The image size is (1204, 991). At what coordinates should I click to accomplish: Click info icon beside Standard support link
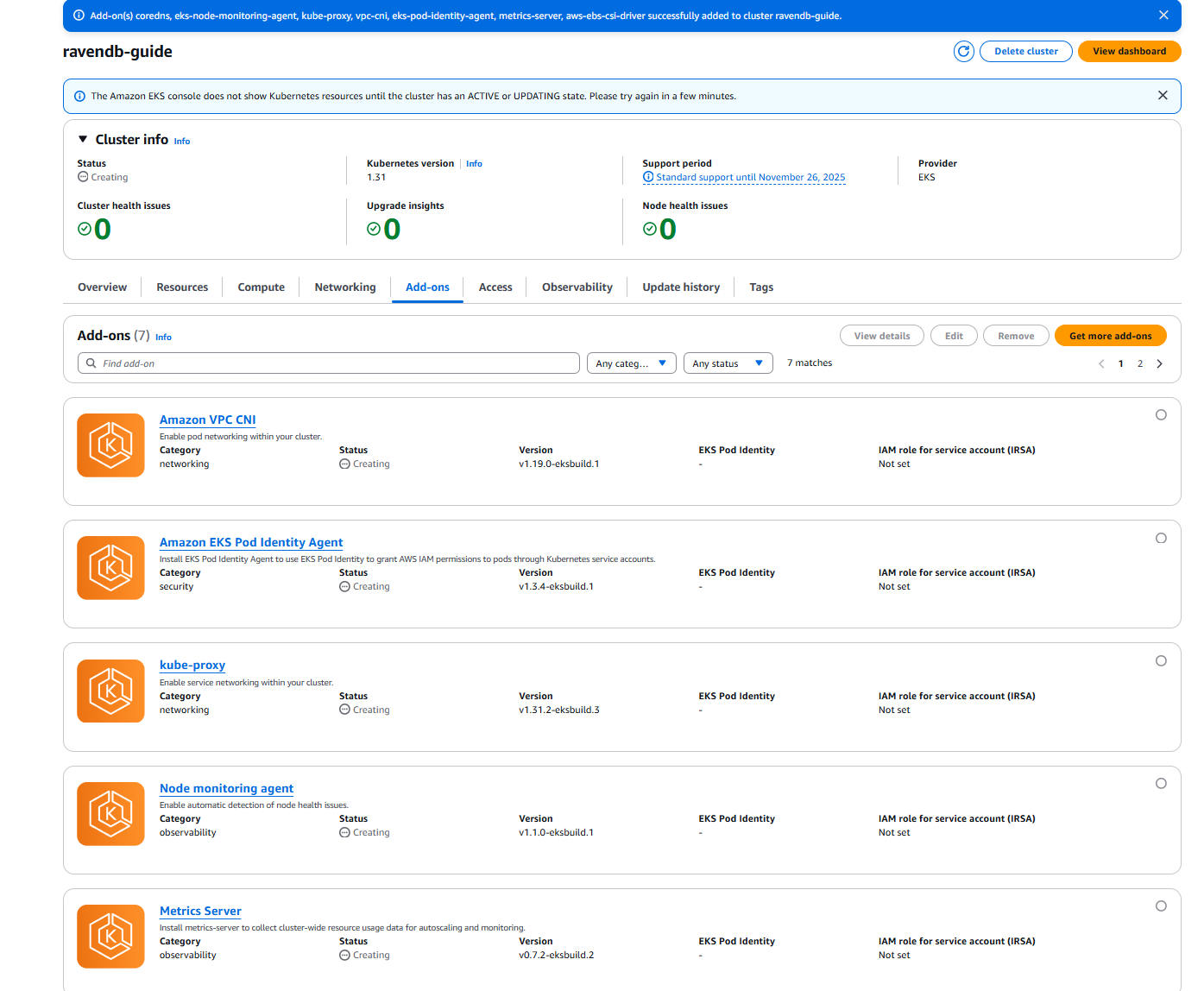[648, 177]
